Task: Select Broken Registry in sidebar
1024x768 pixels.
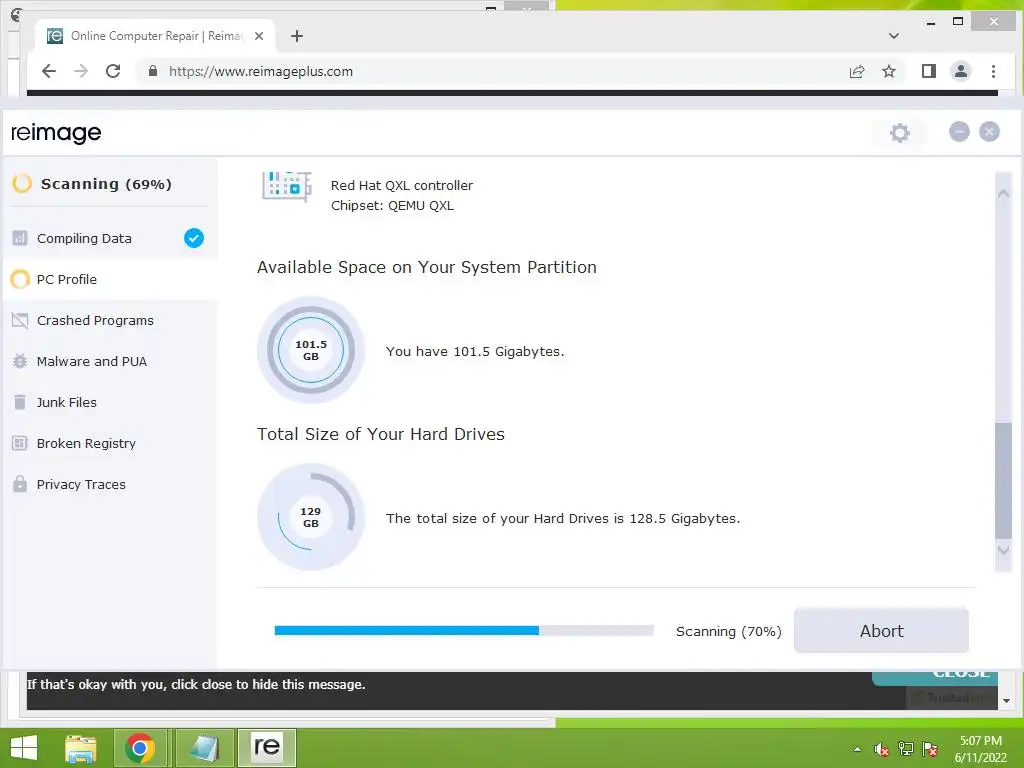Action: tap(109, 443)
